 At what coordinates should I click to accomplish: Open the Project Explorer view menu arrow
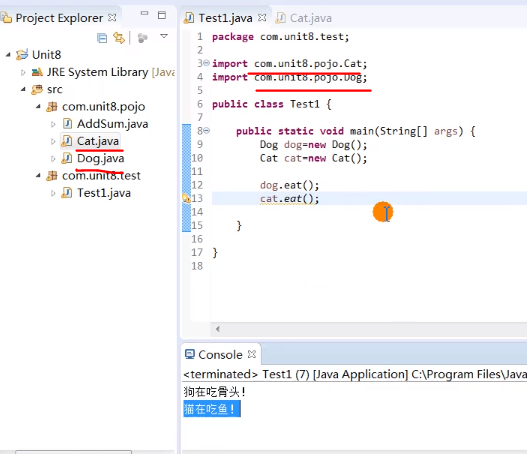tap(164, 36)
